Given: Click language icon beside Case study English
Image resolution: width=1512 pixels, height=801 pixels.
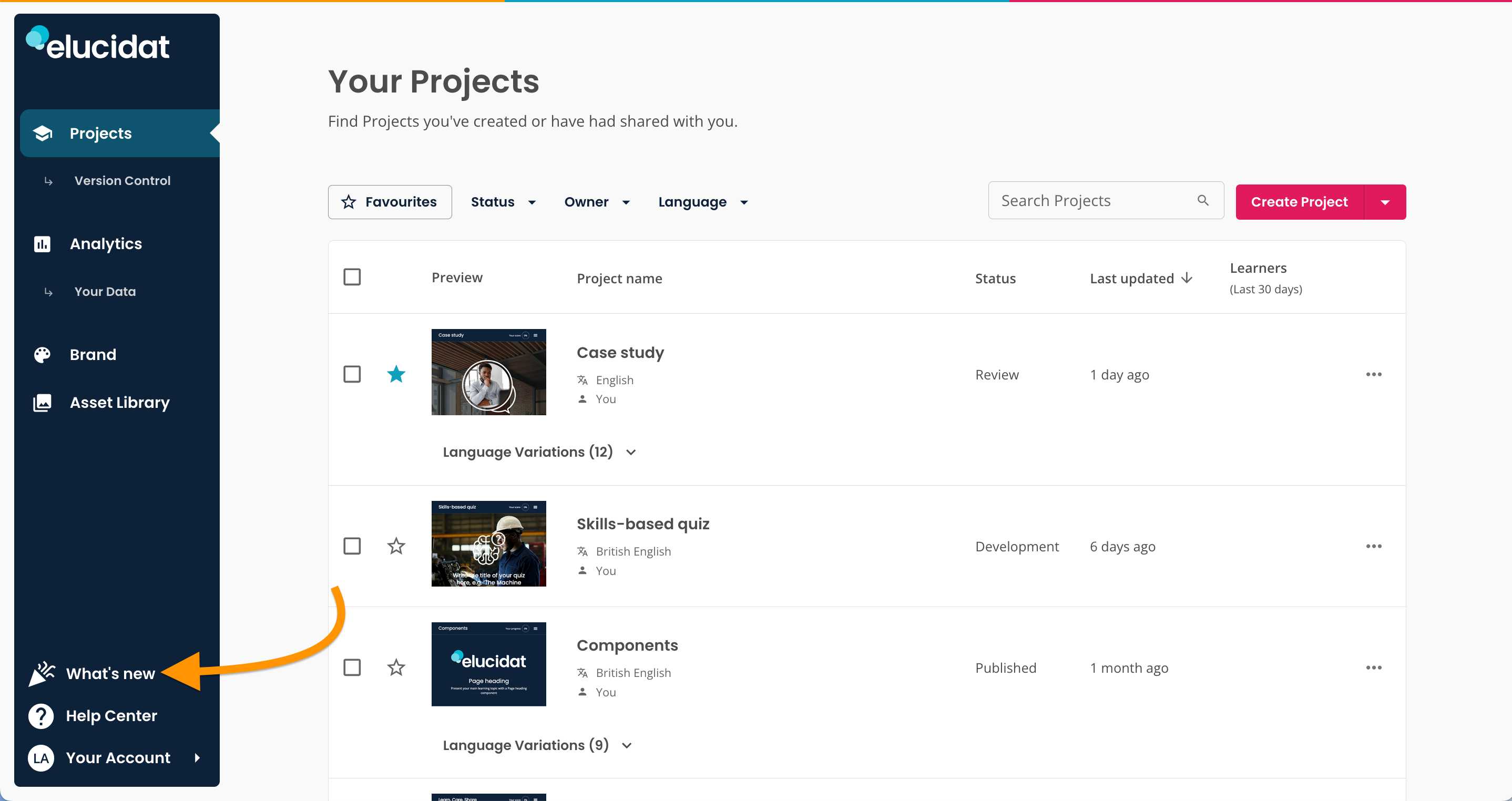Looking at the screenshot, I should (583, 379).
